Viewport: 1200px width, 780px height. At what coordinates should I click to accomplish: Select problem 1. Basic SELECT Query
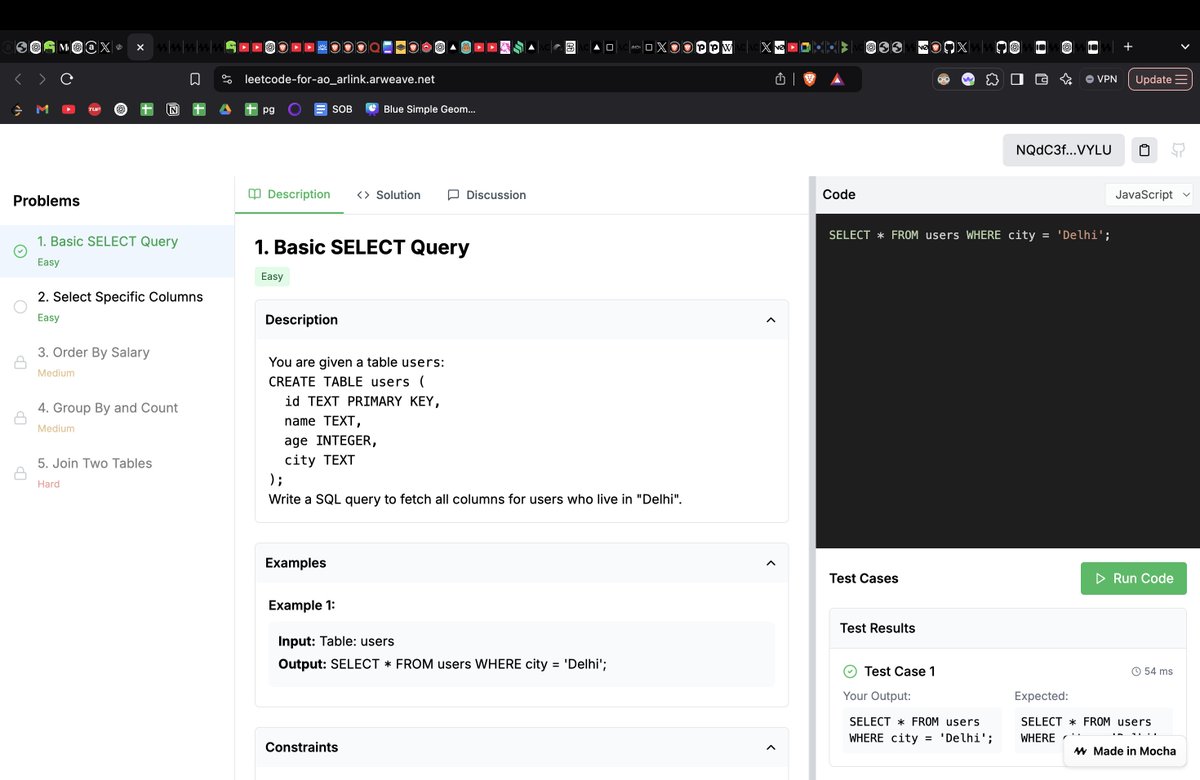pos(117,250)
